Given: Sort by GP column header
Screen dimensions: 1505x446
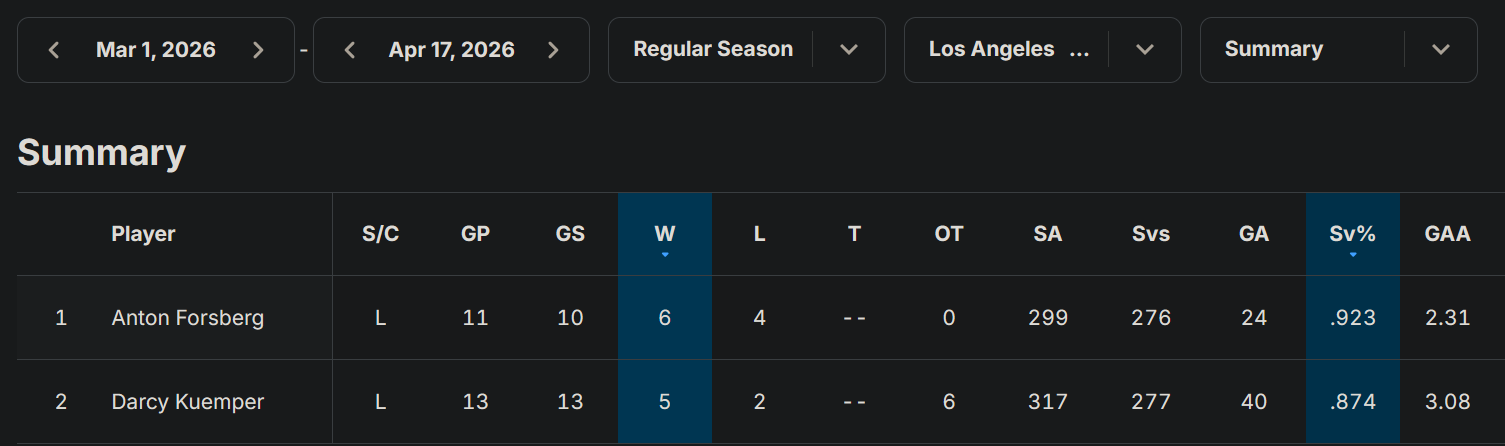Looking at the screenshot, I should (x=475, y=234).
